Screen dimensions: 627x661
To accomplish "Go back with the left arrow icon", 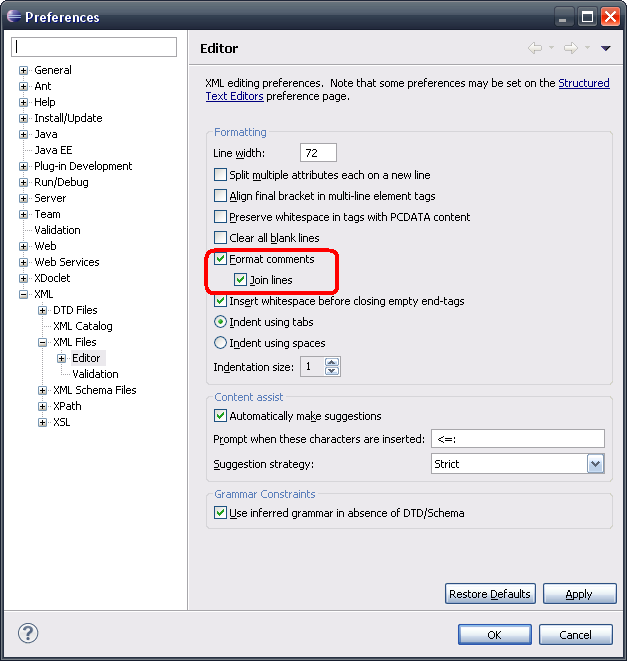I will click(535, 48).
